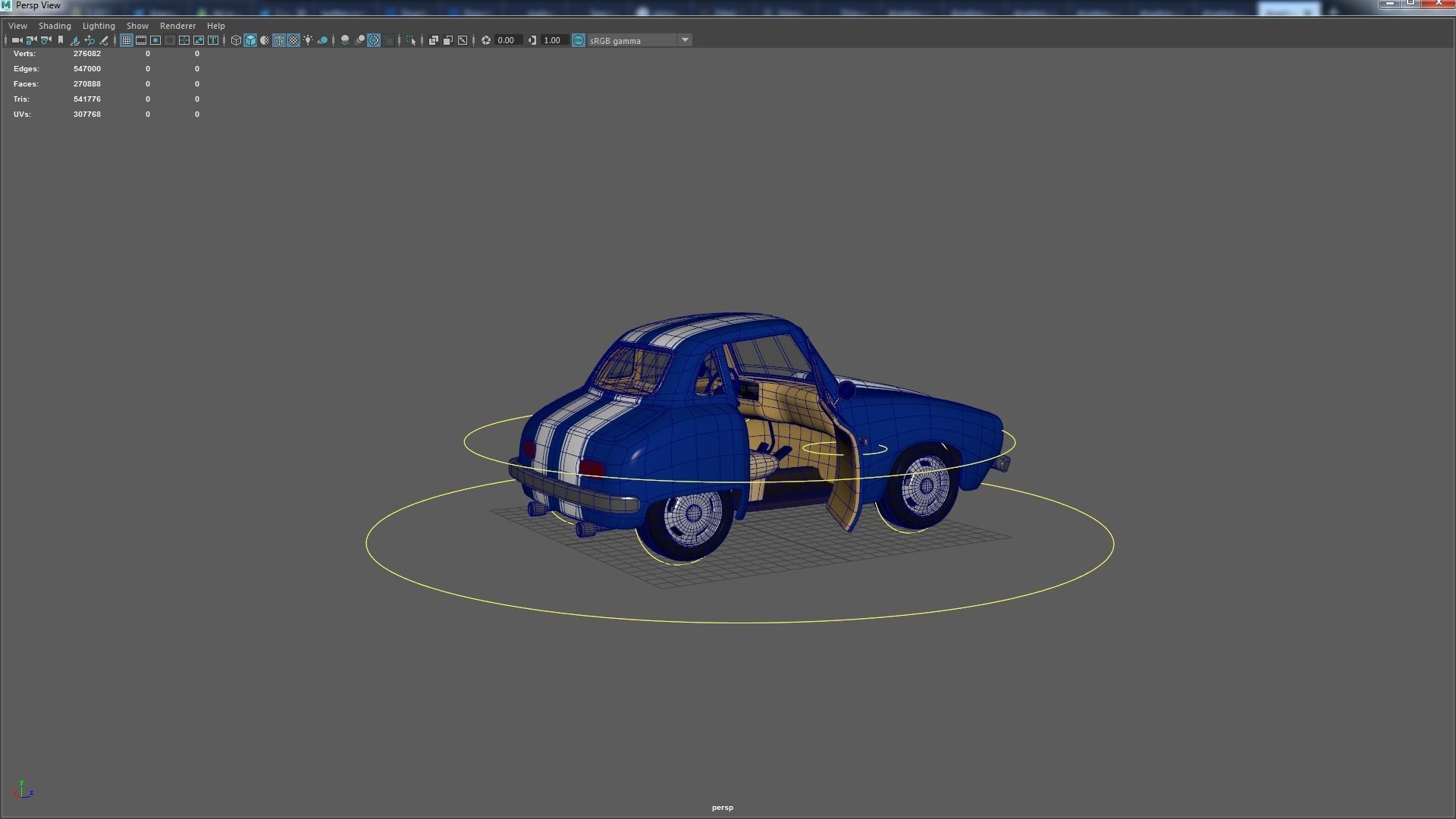Click the Isolate Select icon

tap(411, 40)
